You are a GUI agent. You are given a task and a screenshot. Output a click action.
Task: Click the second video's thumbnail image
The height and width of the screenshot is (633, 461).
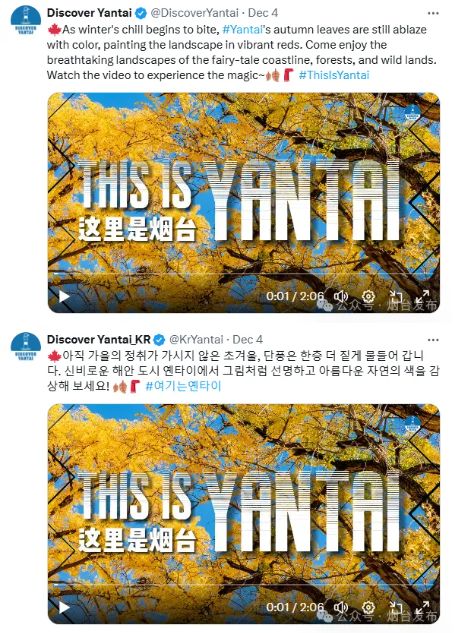coord(244,514)
